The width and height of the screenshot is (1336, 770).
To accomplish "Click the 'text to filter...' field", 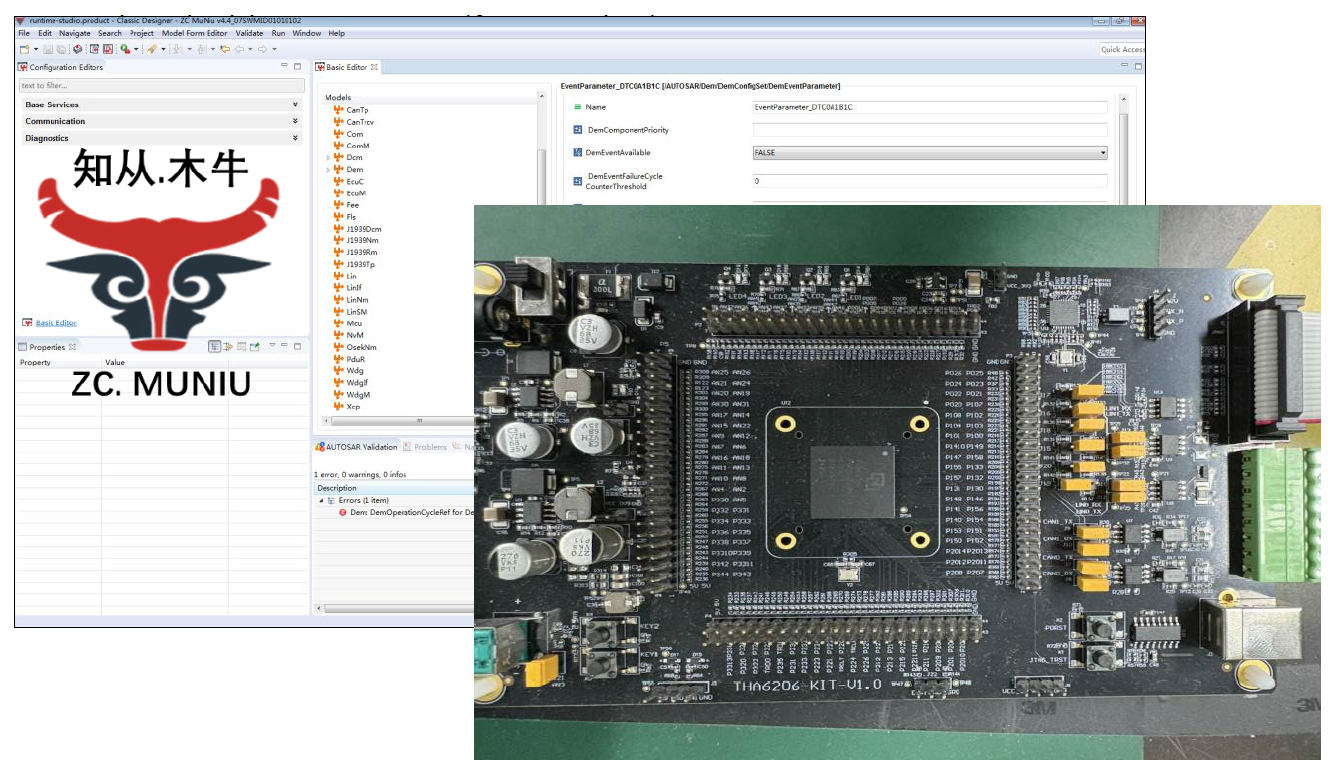I will [161, 86].
